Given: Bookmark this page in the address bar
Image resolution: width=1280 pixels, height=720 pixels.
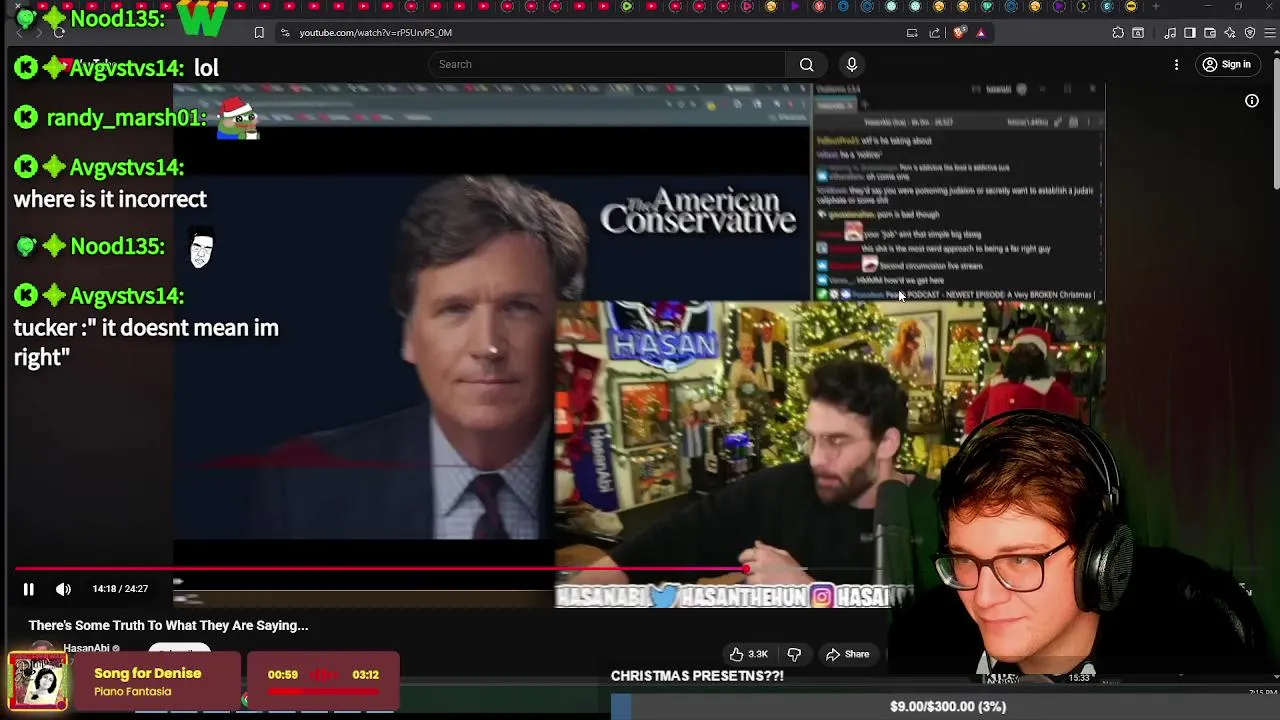Looking at the screenshot, I should click(x=259, y=32).
